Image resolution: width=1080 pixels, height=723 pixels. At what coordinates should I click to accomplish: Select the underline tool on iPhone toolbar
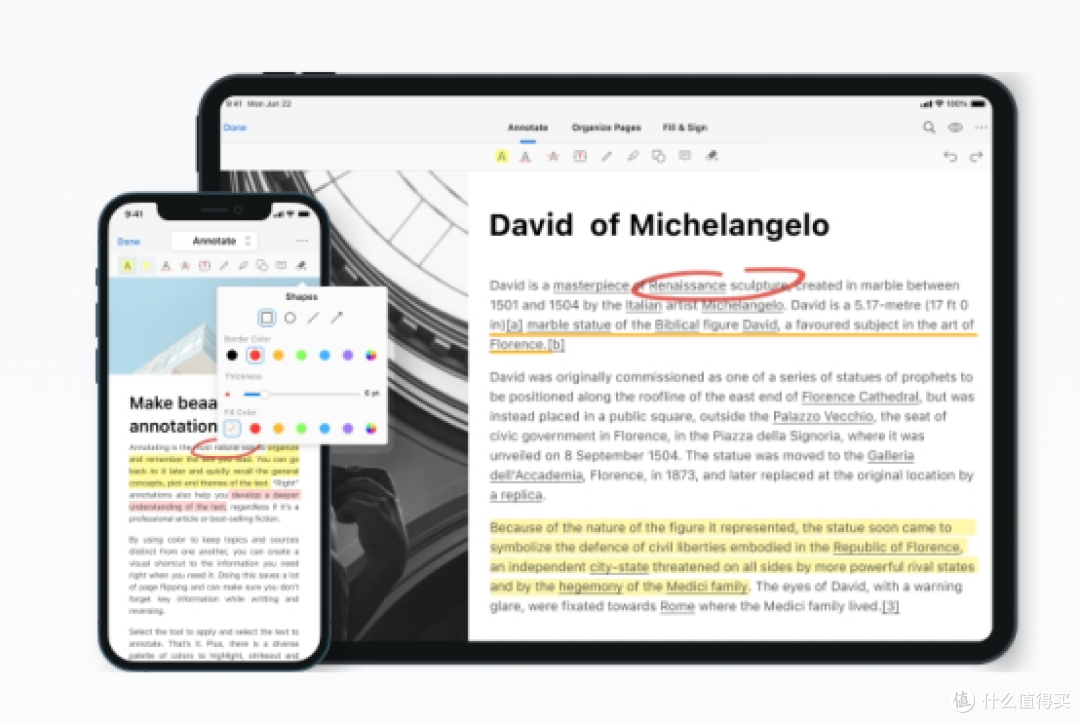click(165, 266)
